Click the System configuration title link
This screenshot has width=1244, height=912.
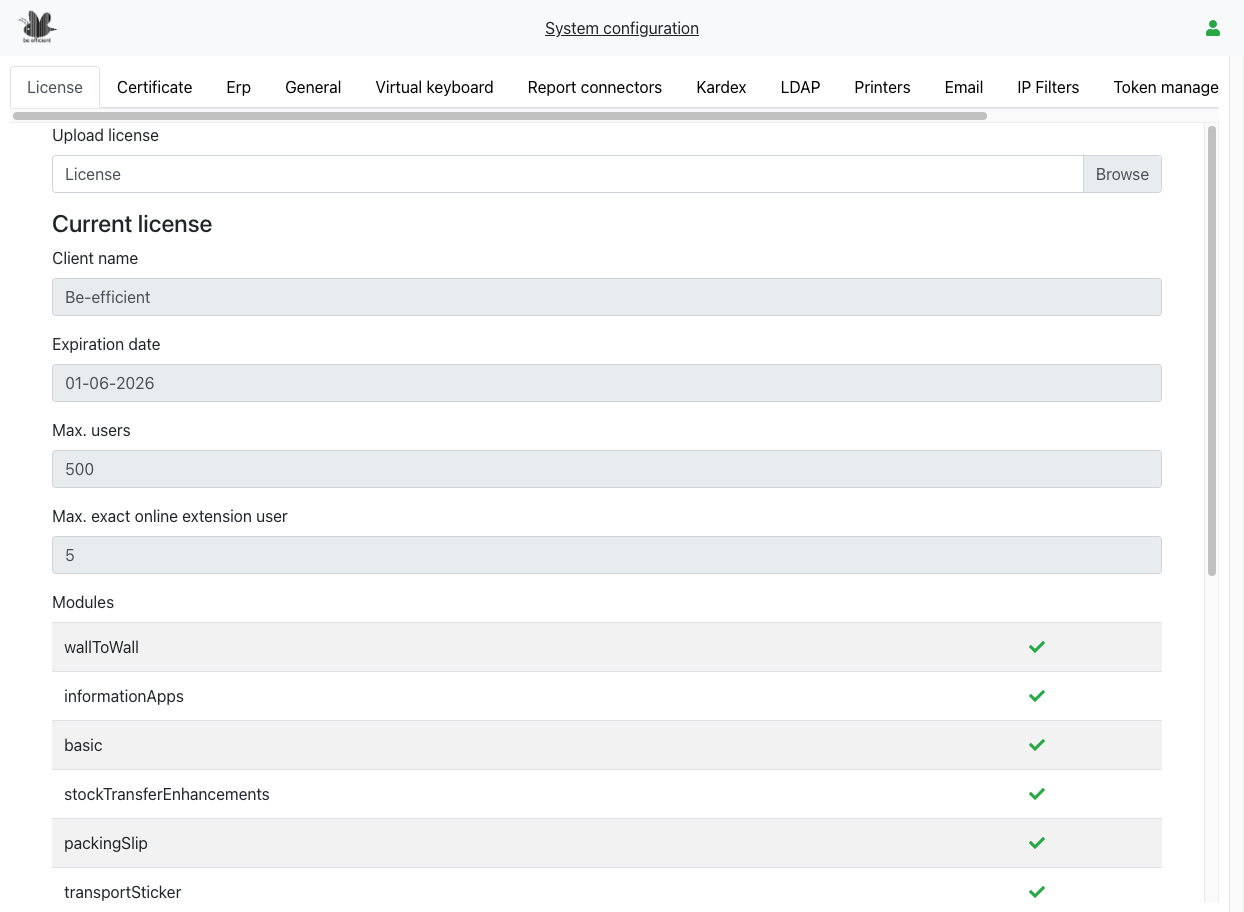[x=621, y=28]
